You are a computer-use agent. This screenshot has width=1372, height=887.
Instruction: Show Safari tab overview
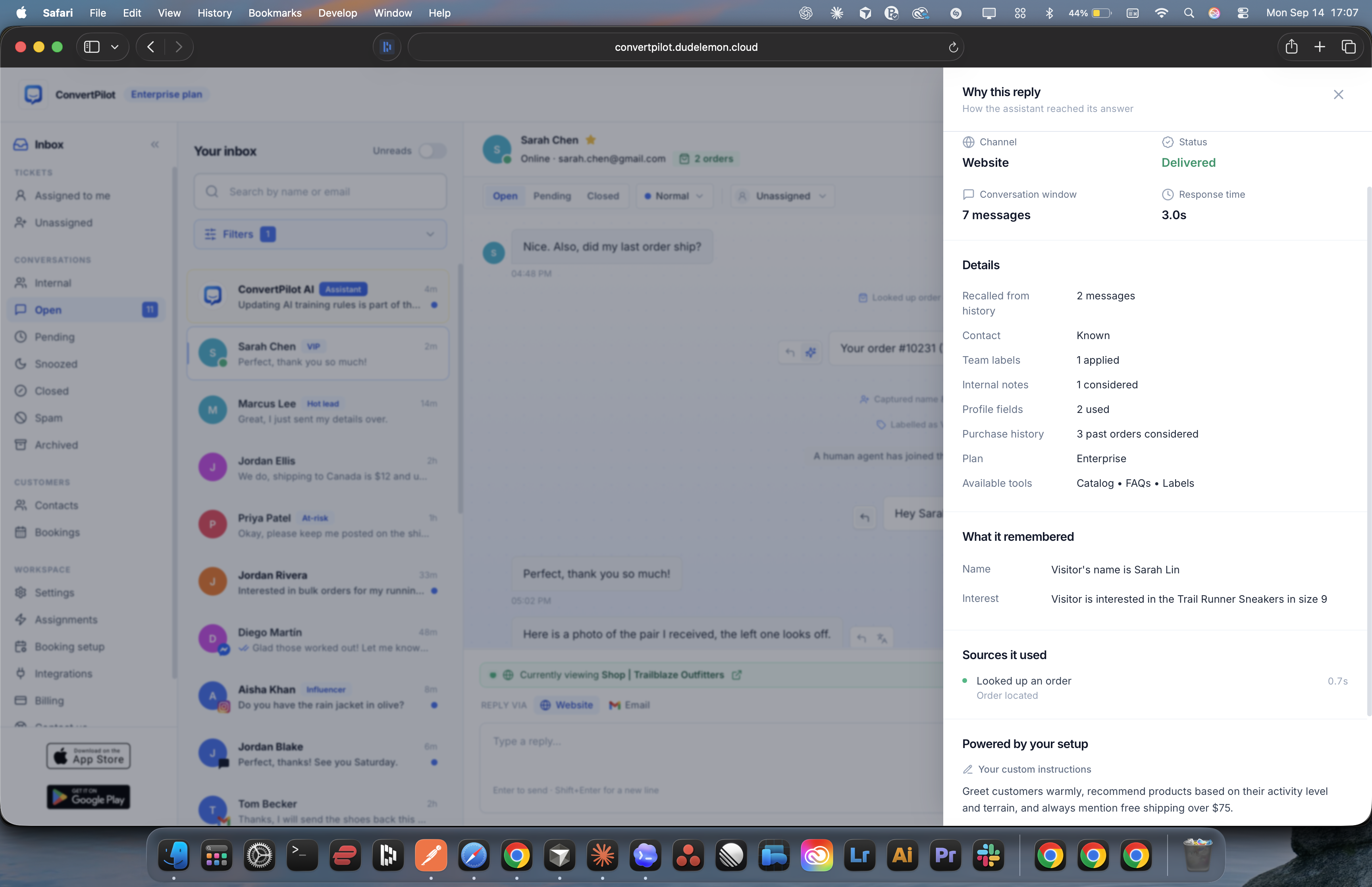coord(1349,47)
